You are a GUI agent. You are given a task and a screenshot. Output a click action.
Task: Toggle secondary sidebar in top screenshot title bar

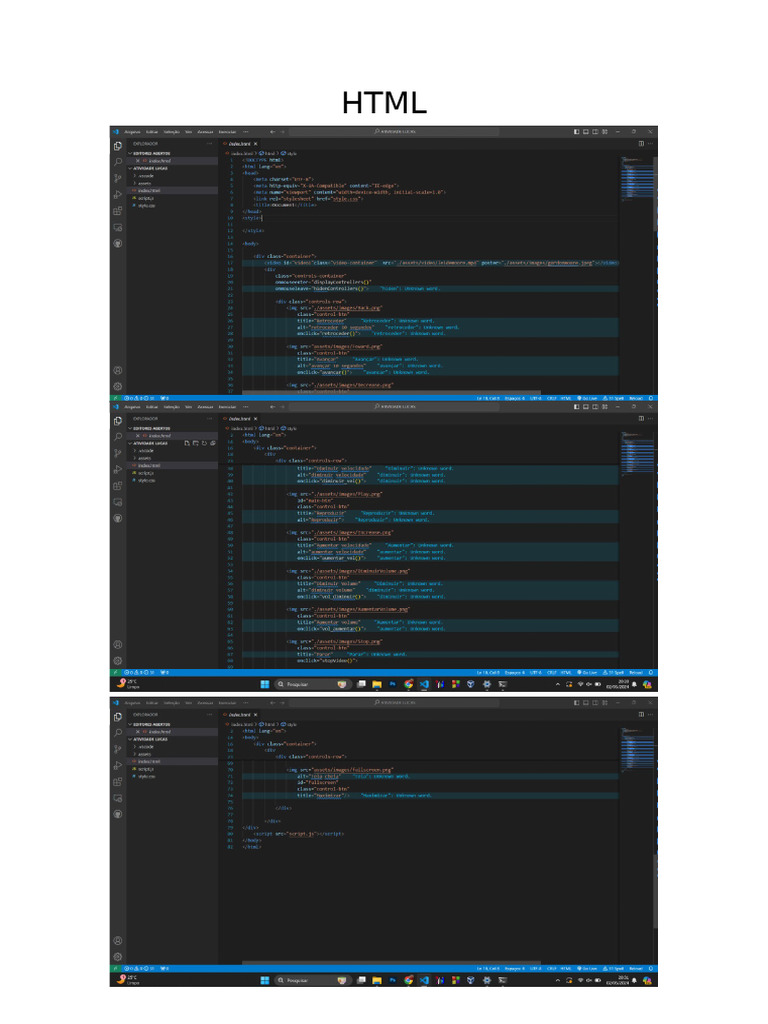pyautogui.click(x=595, y=132)
